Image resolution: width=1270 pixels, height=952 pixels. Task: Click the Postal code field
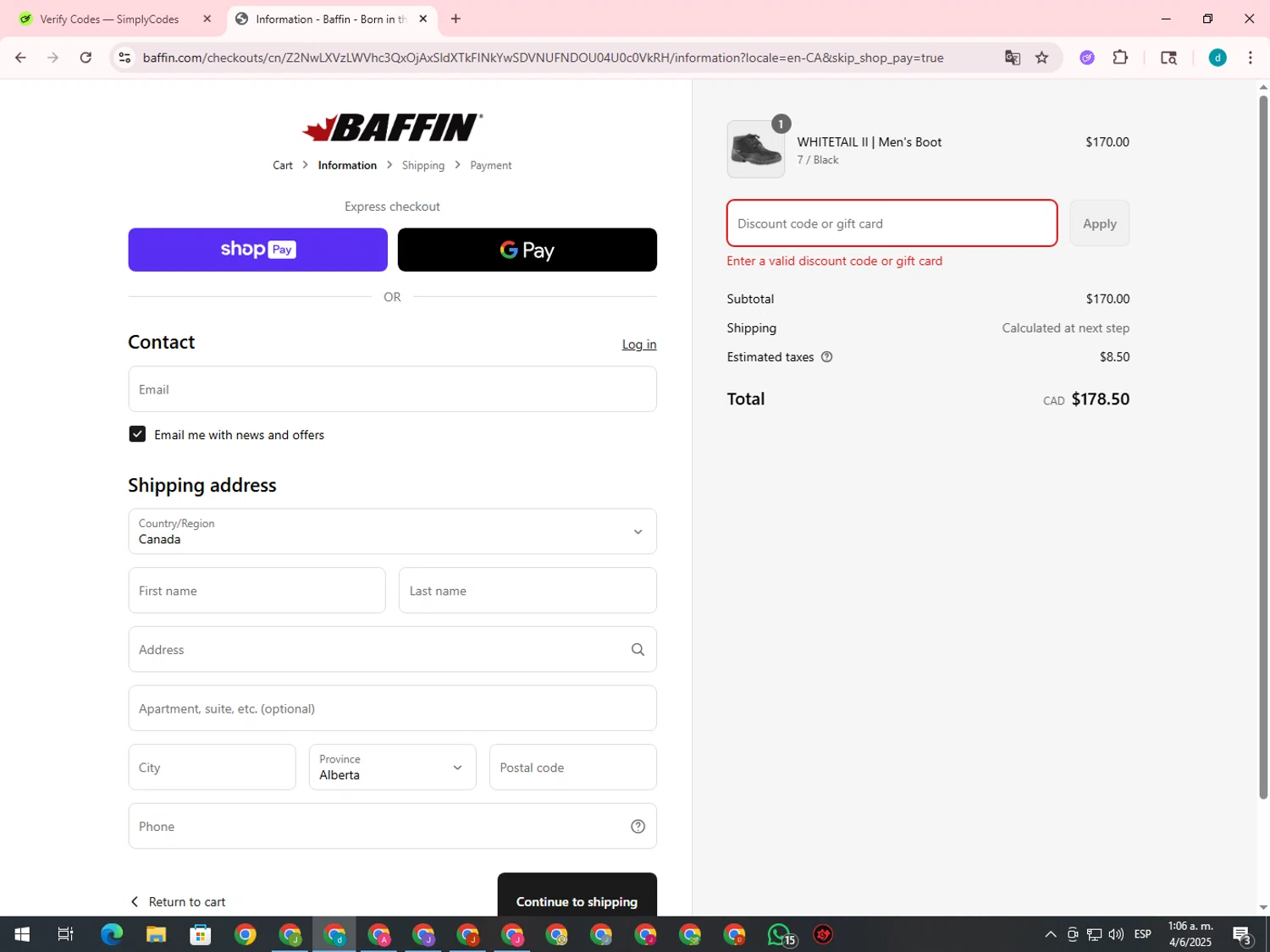coord(573,767)
